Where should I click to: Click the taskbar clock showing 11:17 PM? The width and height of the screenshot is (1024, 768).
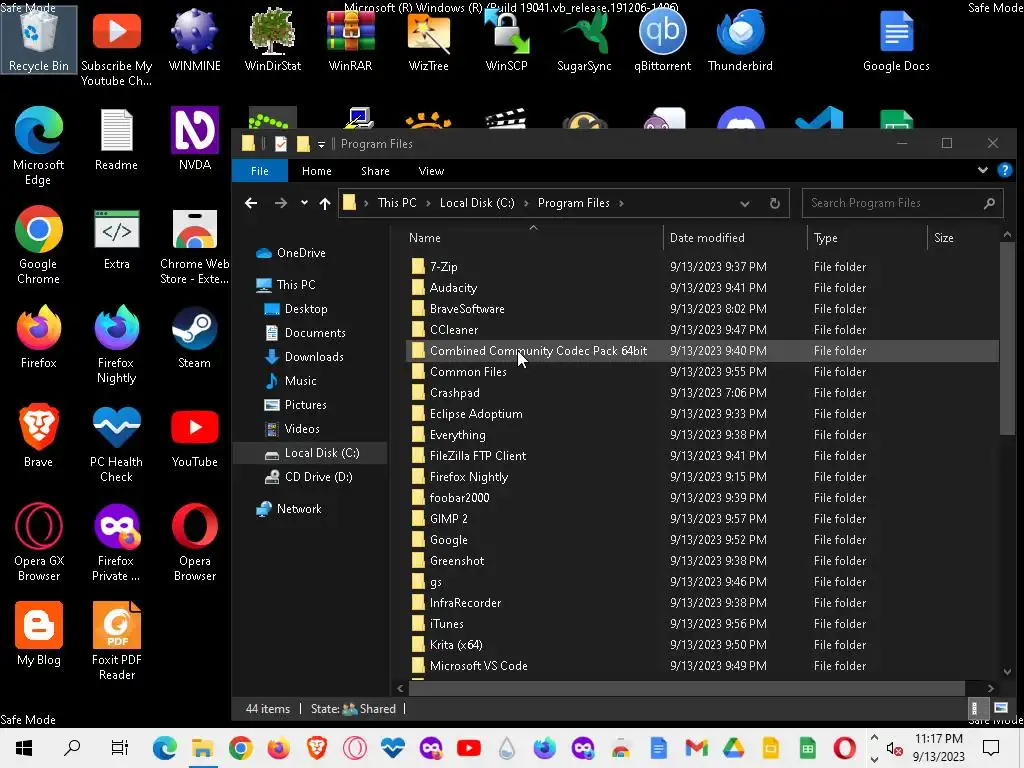[x=938, y=747]
